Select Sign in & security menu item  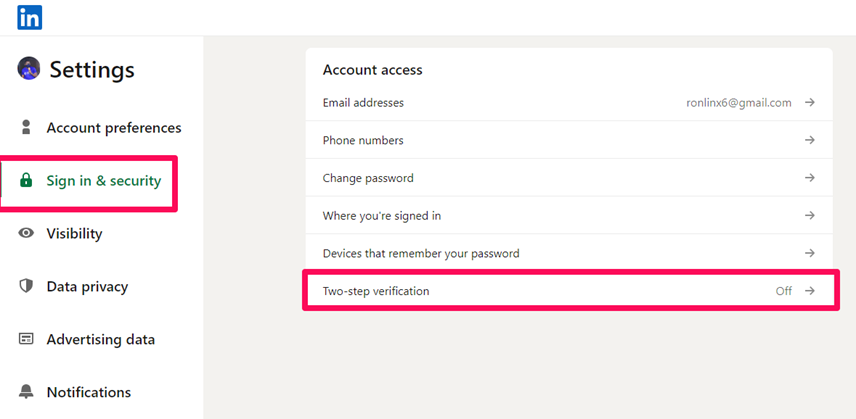click(x=104, y=181)
